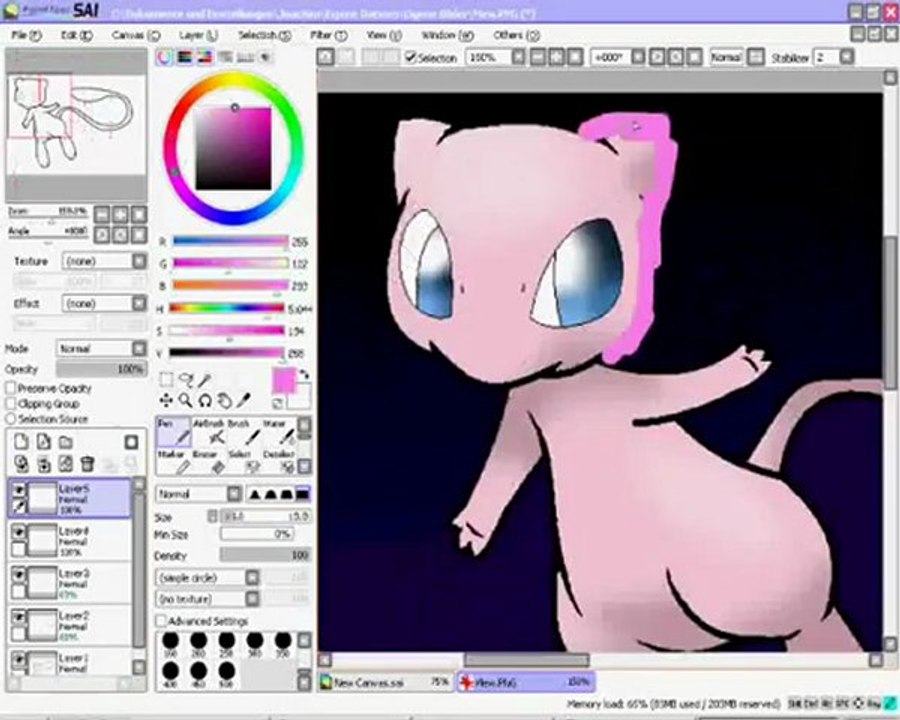Open the Edit menu
The image size is (900, 720).
pyautogui.click(x=76, y=36)
